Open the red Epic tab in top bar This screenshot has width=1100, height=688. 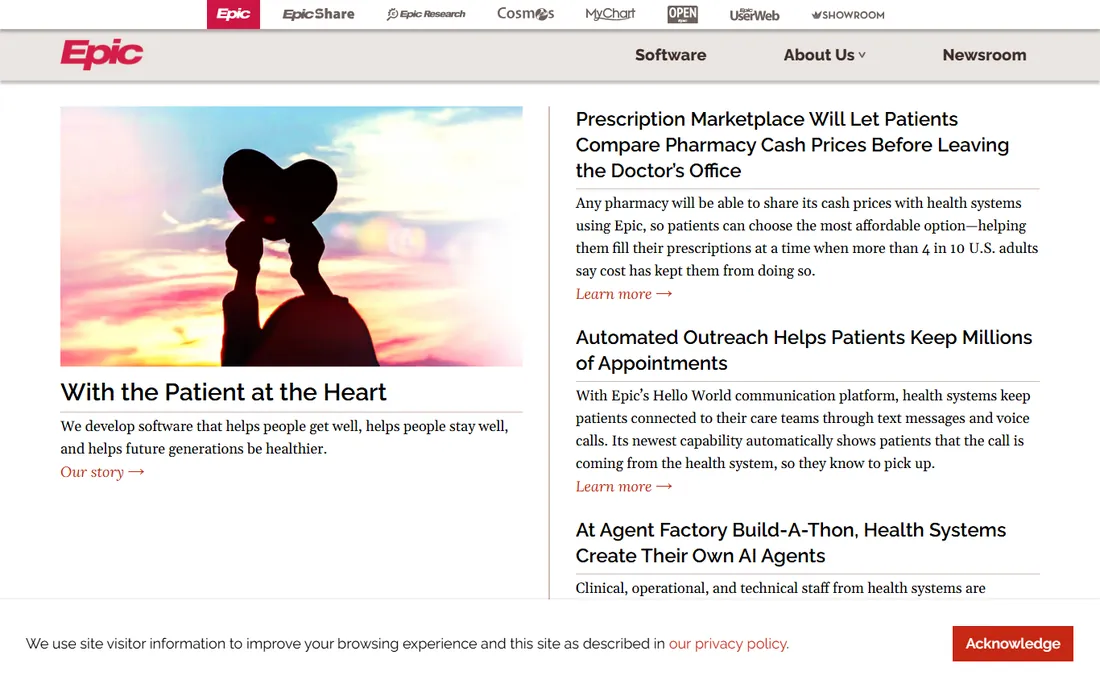tap(233, 14)
